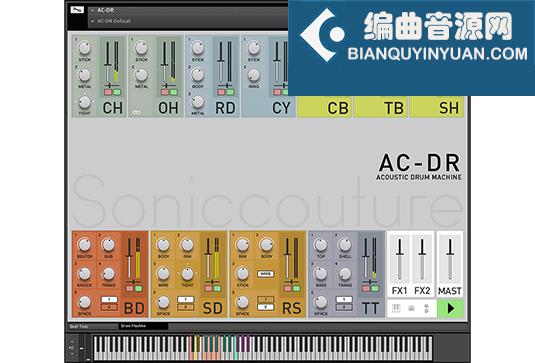The height and width of the screenshot is (363, 535).
Task: Click the RD channel volume fader
Action: click(x=221, y=61)
